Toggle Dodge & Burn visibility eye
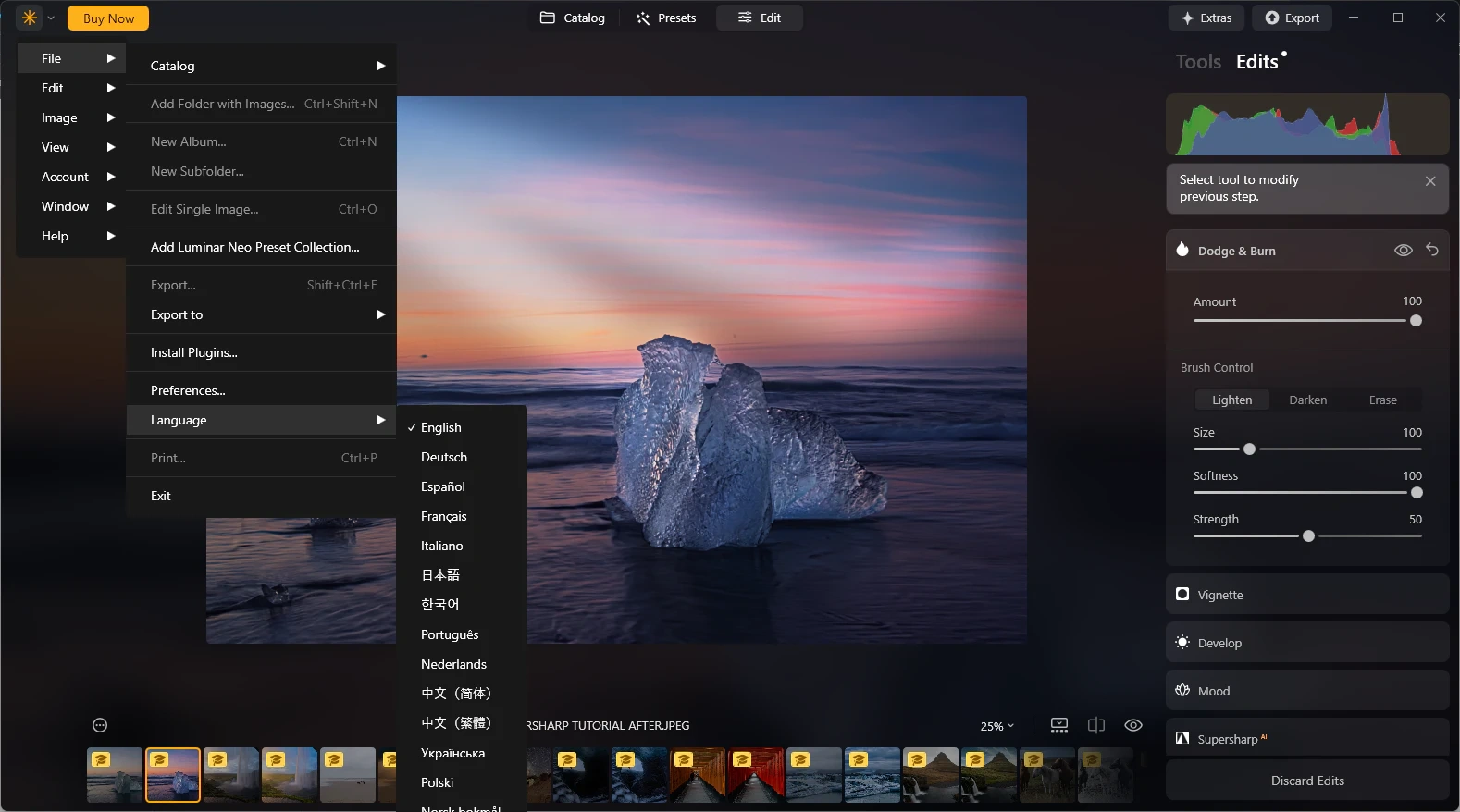Image resolution: width=1460 pixels, height=812 pixels. click(x=1403, y=251)
